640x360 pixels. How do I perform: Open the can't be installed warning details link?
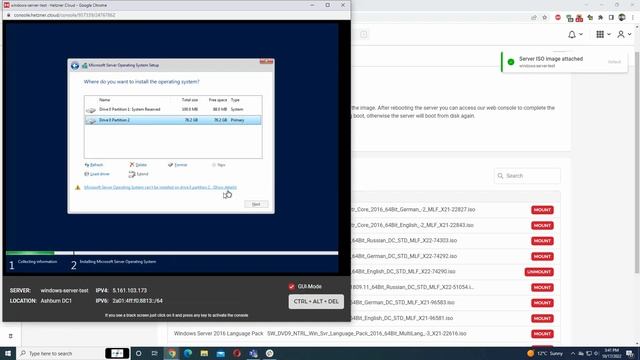tap(160, 187)
